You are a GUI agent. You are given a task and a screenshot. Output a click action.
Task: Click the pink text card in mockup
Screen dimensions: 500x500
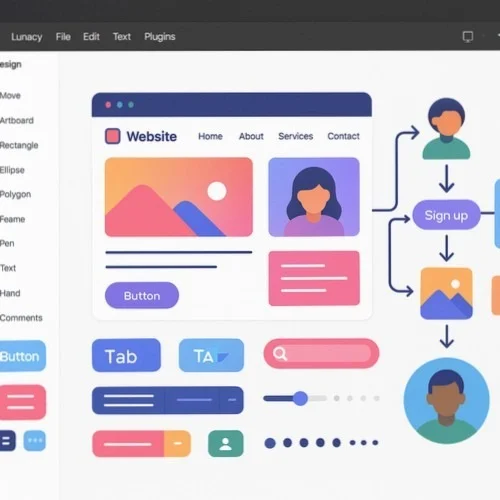[x=314, y=278]
